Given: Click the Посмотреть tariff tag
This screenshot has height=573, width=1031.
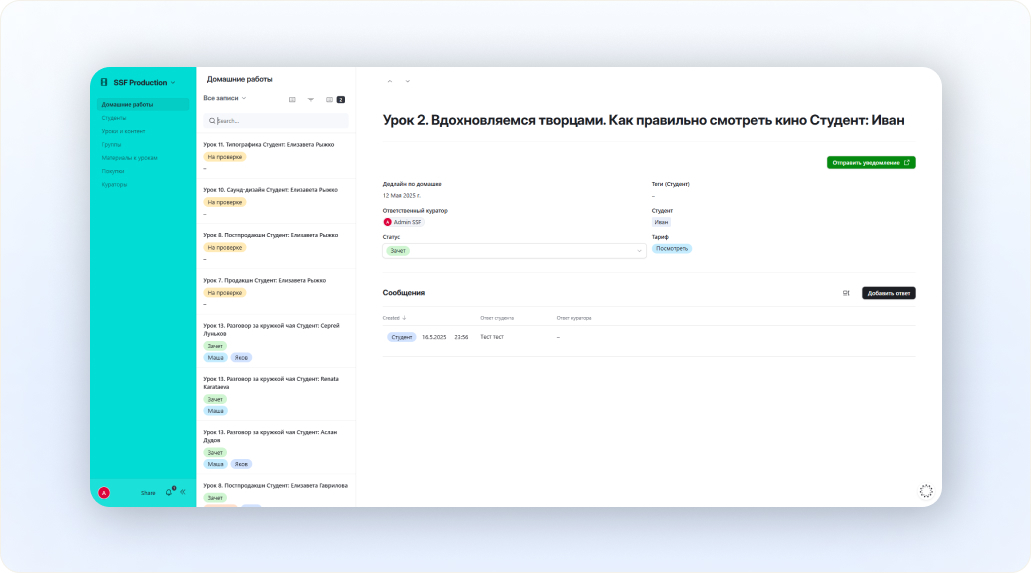Looking at the screenshot, I should [x=672, y=249].
